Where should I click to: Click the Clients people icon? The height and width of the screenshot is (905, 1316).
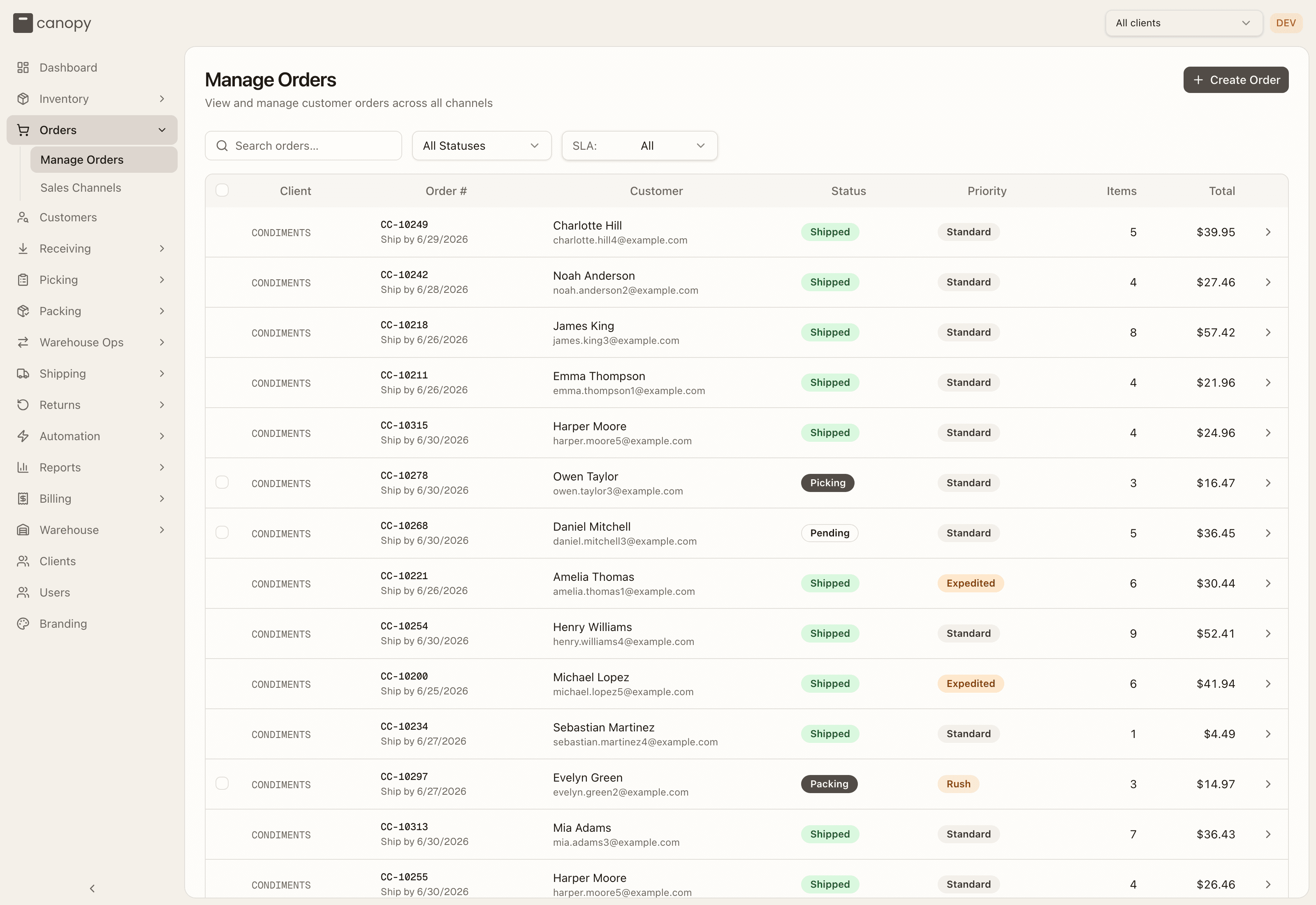23,561
